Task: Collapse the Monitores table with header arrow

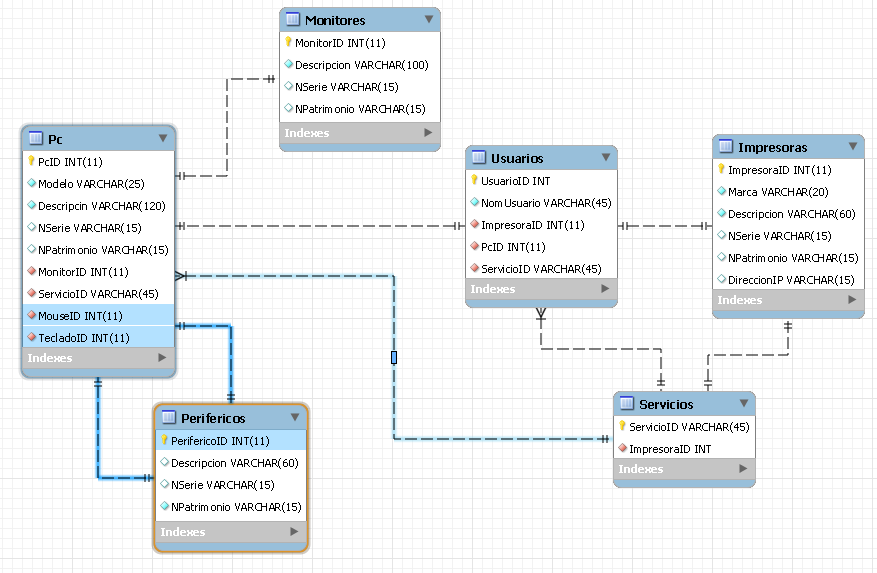Action: (428, 20)
